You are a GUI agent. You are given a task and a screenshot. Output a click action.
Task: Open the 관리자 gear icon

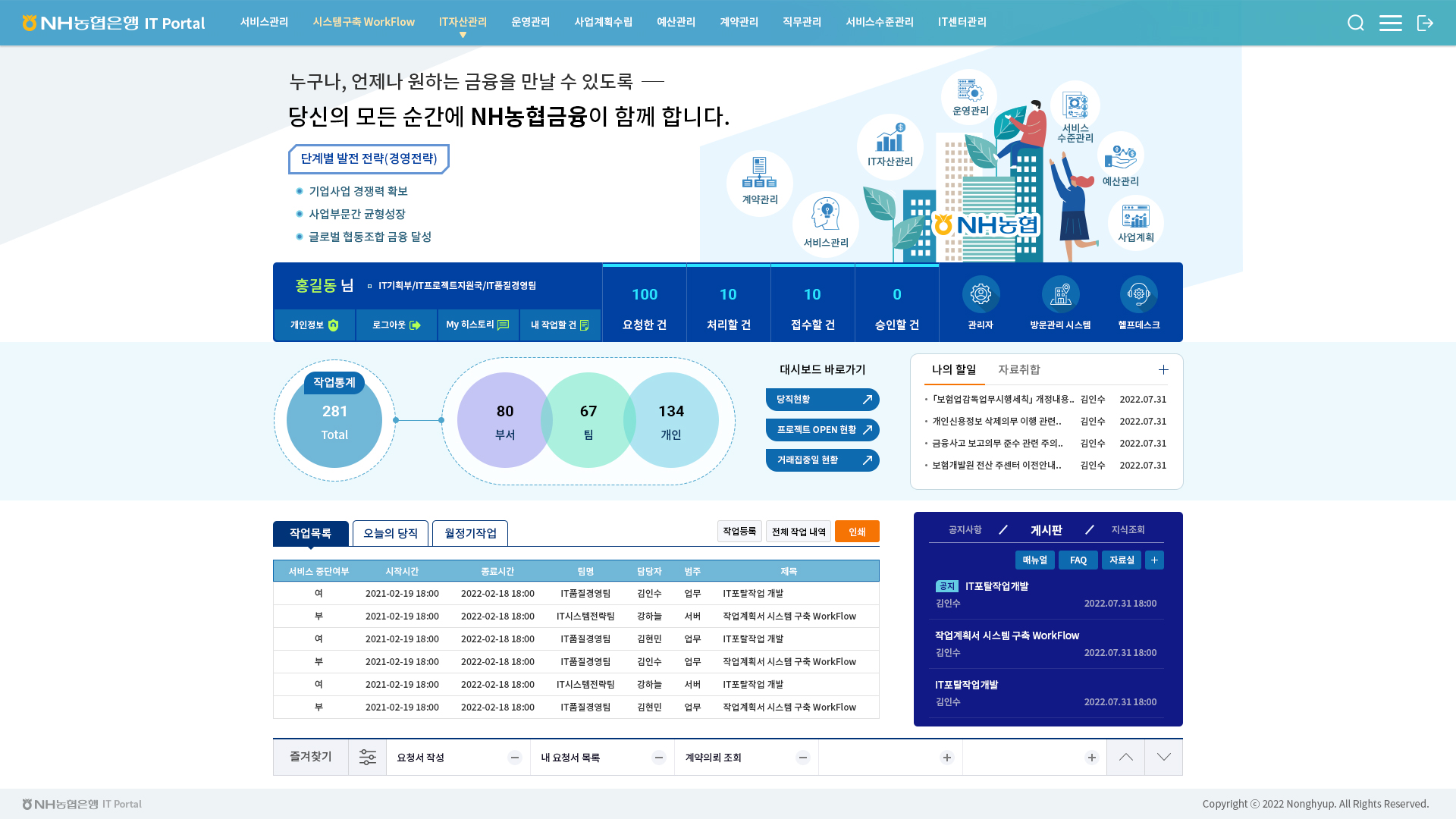pyautogui.click(x=981, y=294)
